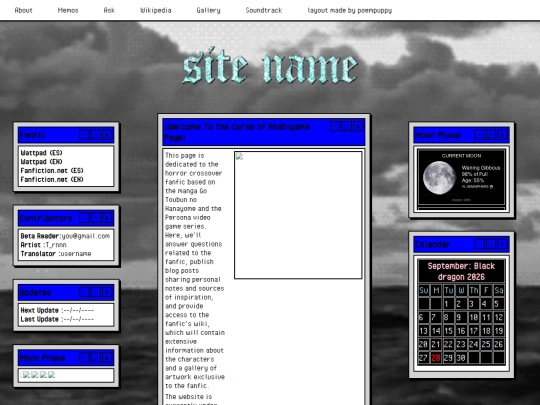Viewport: 540px width, 405px height.
Task: Close the Calendar panel with its X
Action: (502, 244)
